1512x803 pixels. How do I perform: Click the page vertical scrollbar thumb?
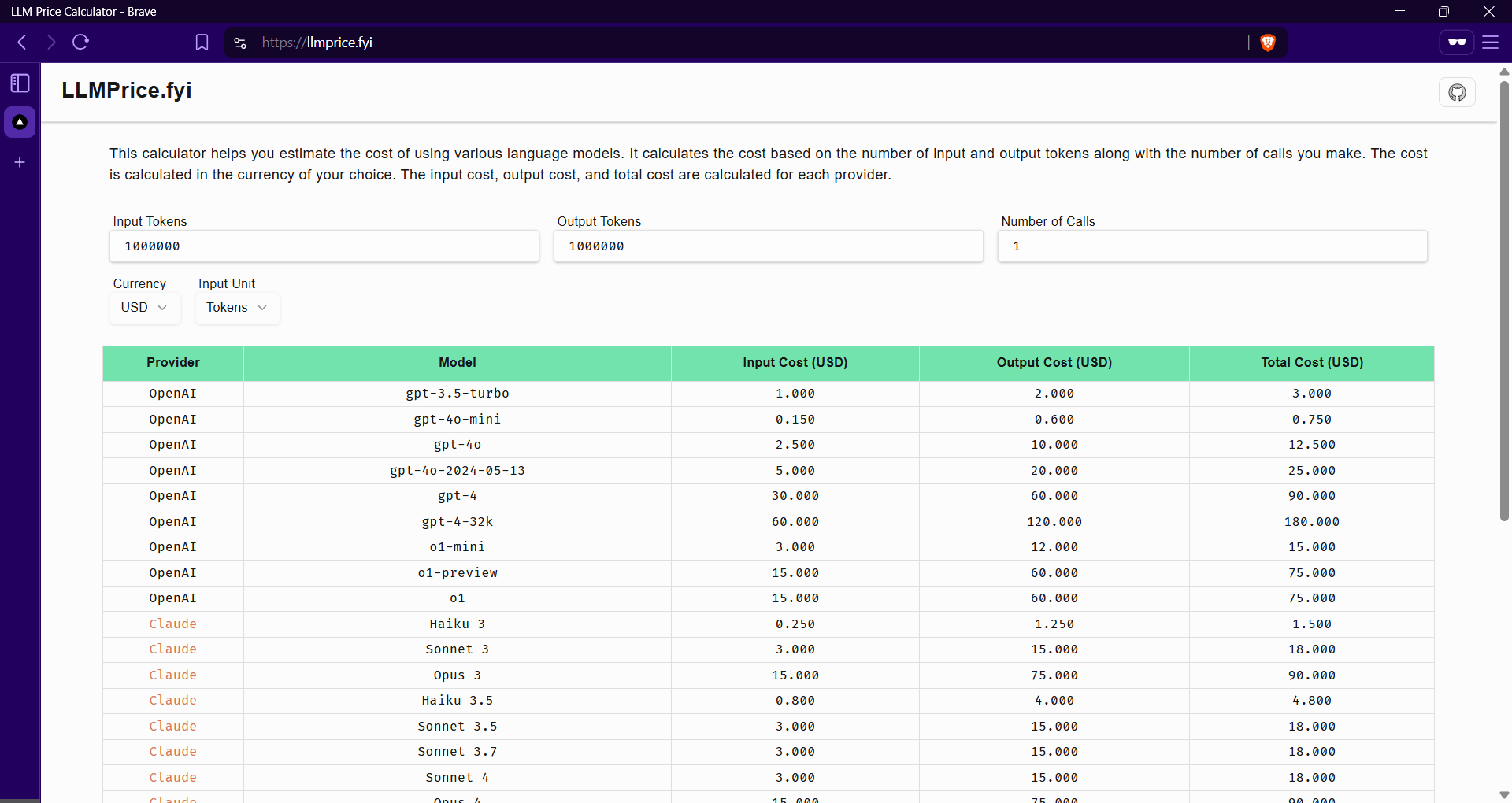coord(1504,300)
